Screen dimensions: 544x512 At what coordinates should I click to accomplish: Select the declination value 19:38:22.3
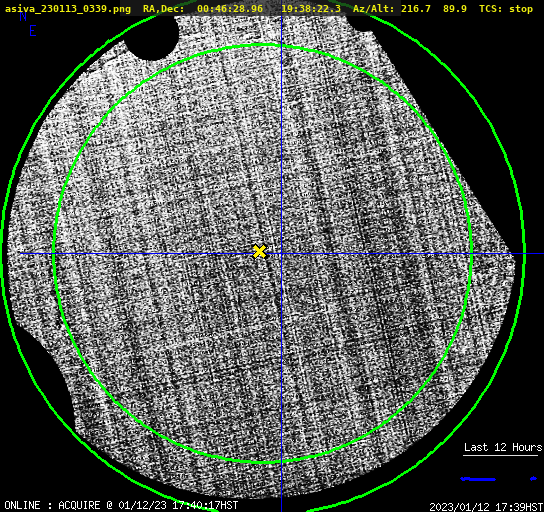[x=311, y=9]
